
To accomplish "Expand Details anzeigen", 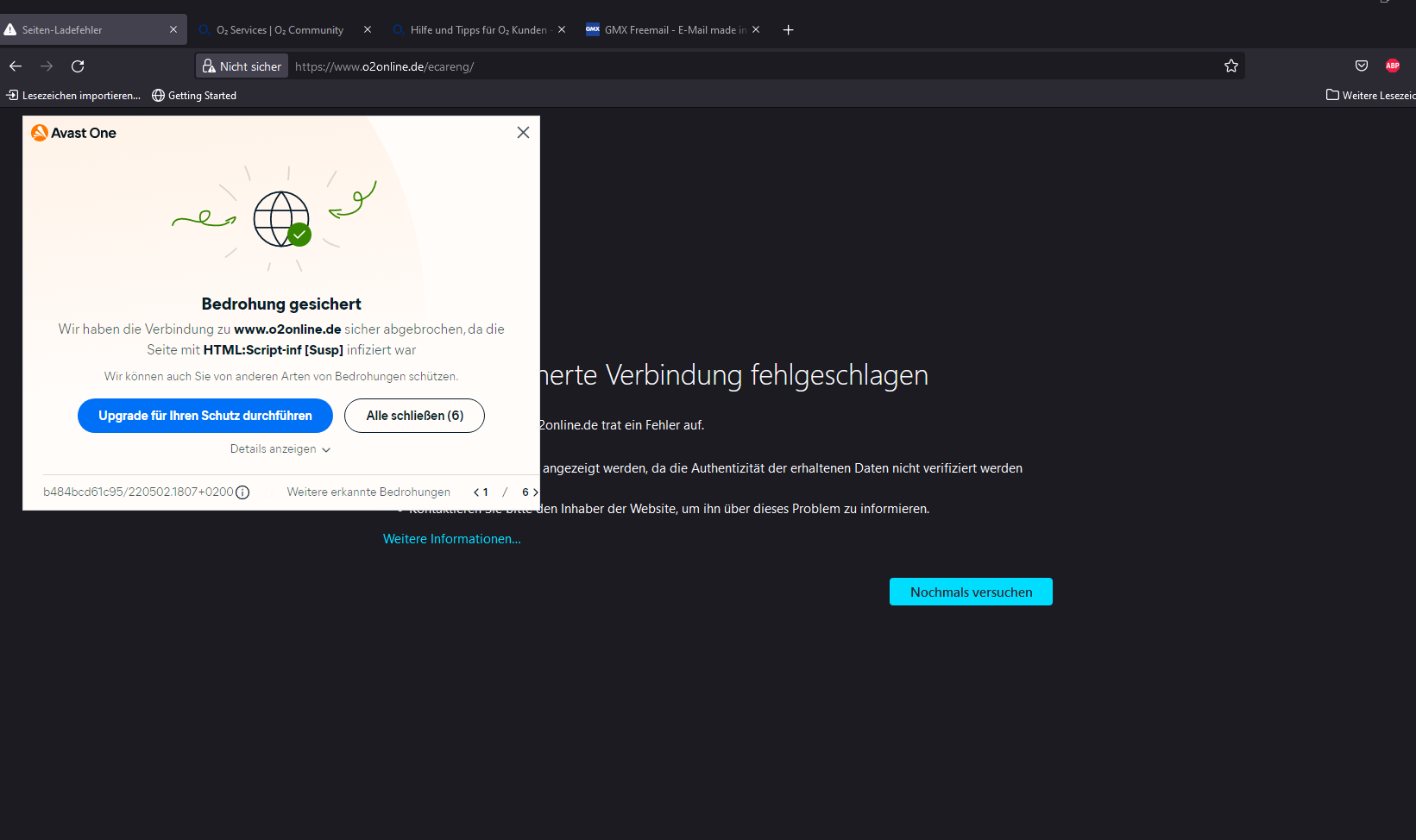I will (280, 449).
